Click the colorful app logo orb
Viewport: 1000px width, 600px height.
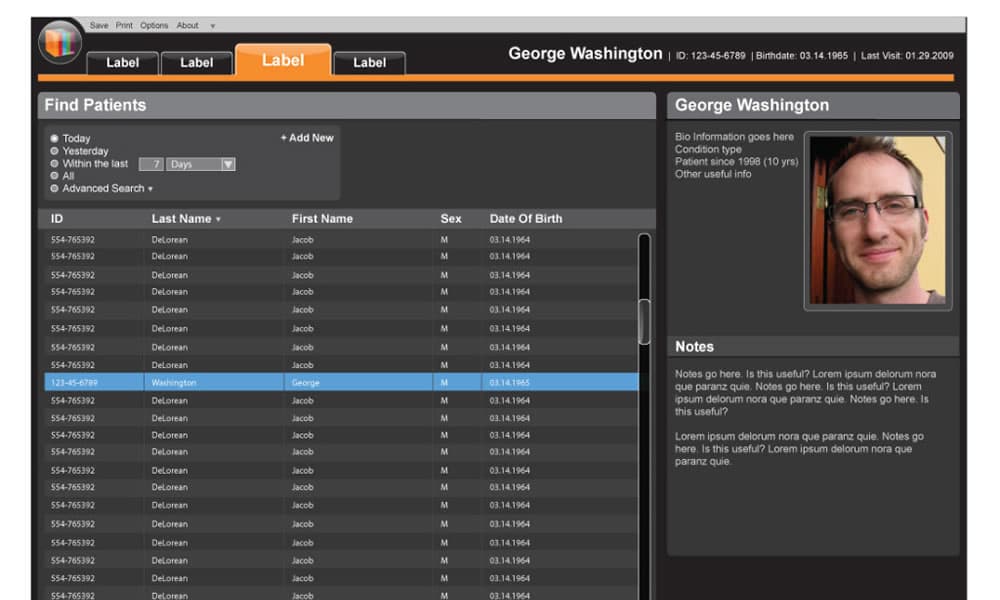60,42
